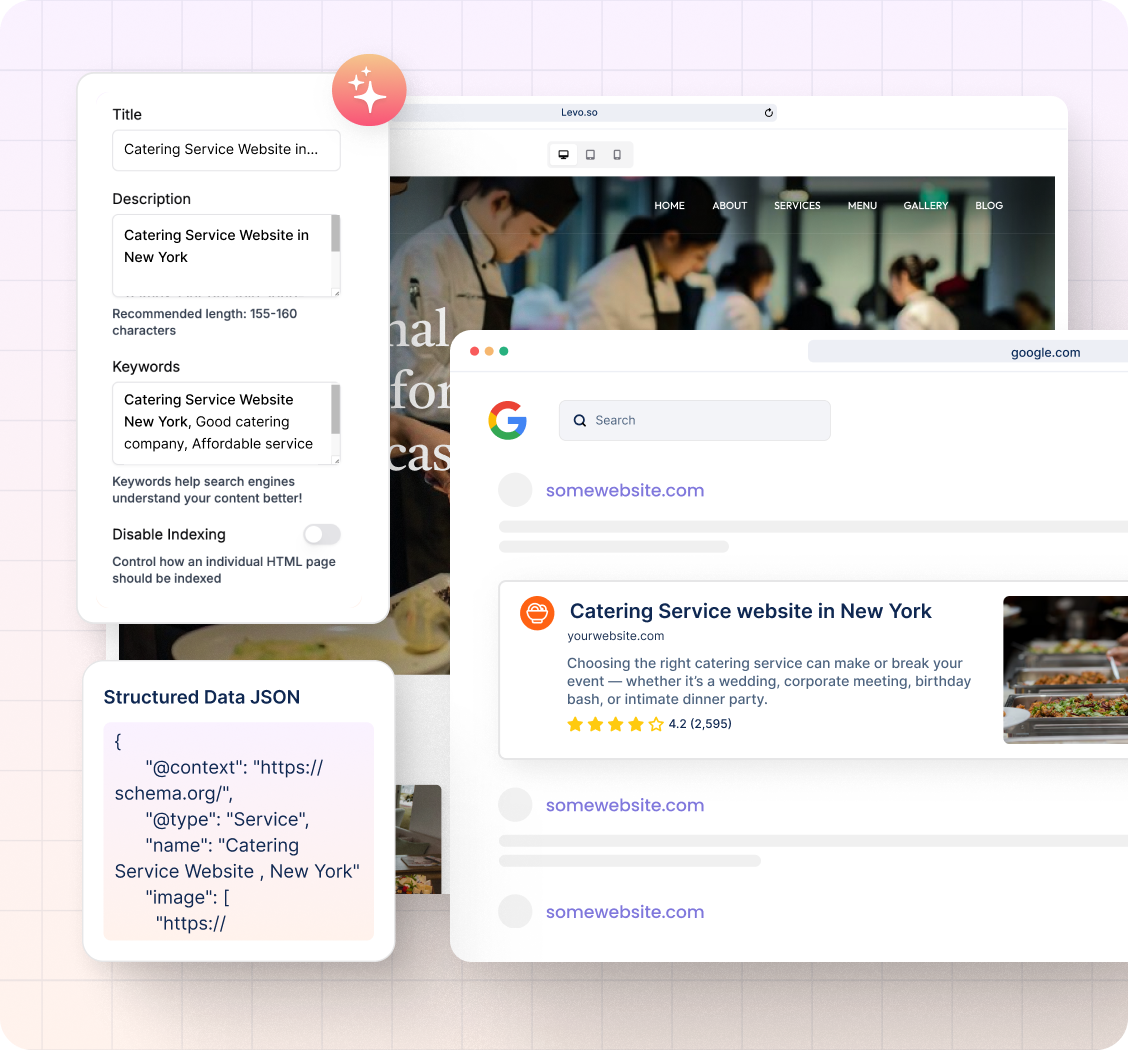Screen dimensions: 1128x1050
Task: Go to the GALLERY nav item
Action: 925,206
